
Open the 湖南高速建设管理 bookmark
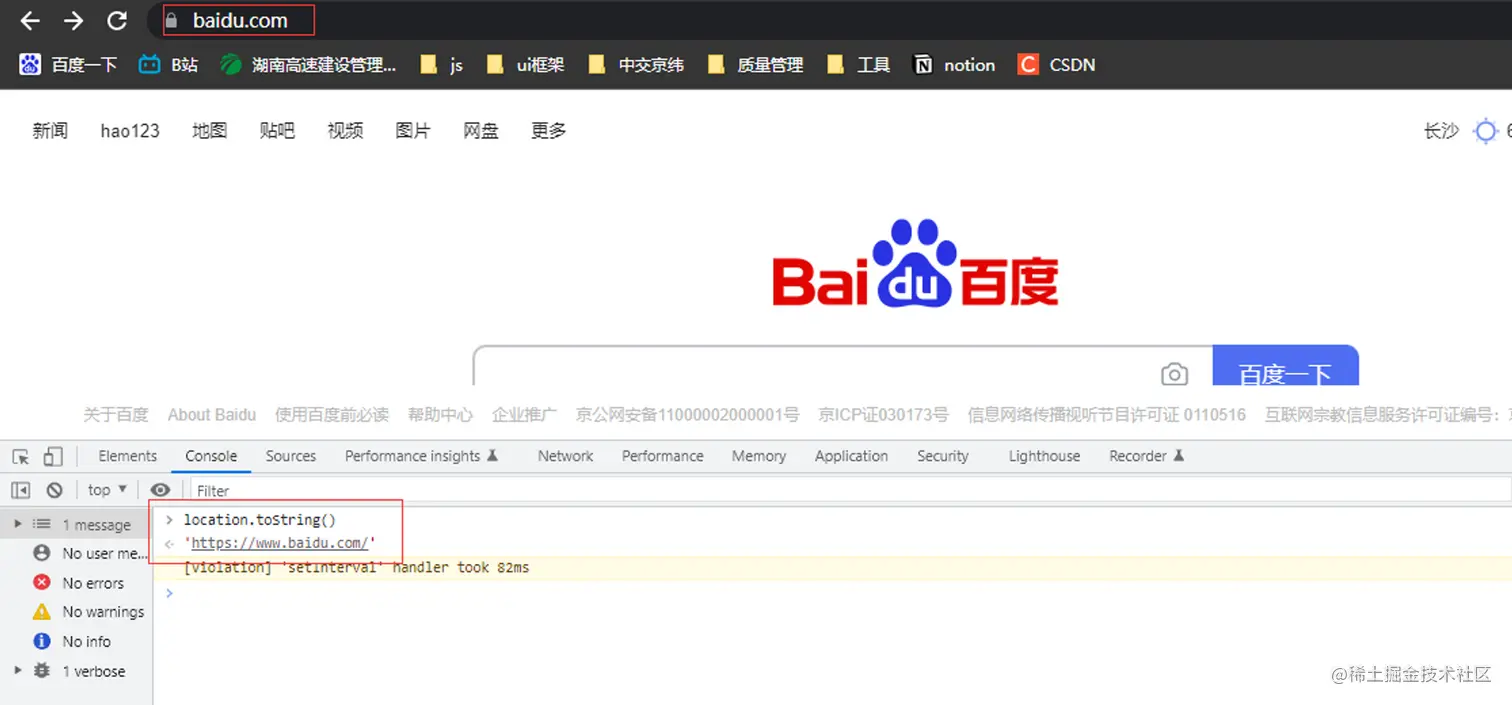pyautogui.click(x=308, y=65)
